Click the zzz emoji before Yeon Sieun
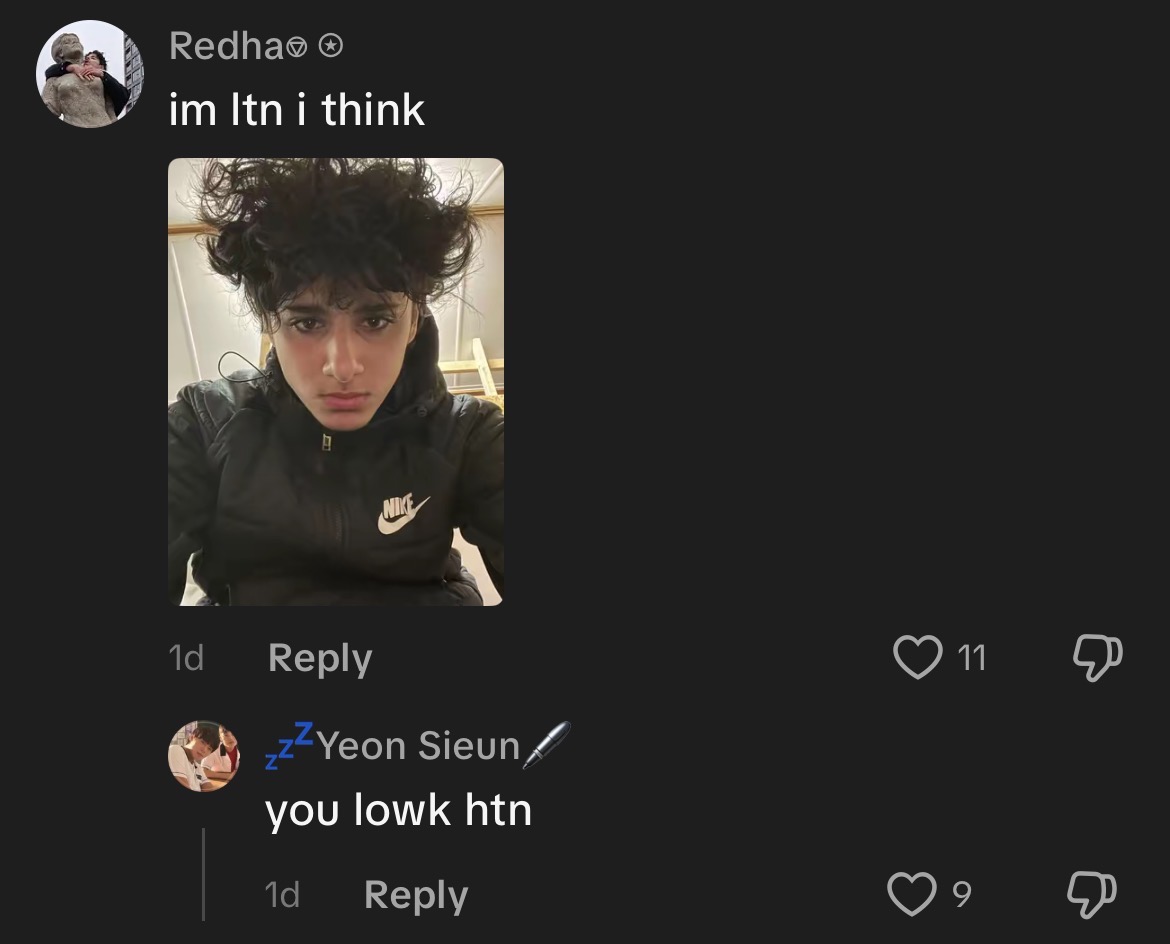1170x944 pixels. point(290,745)
